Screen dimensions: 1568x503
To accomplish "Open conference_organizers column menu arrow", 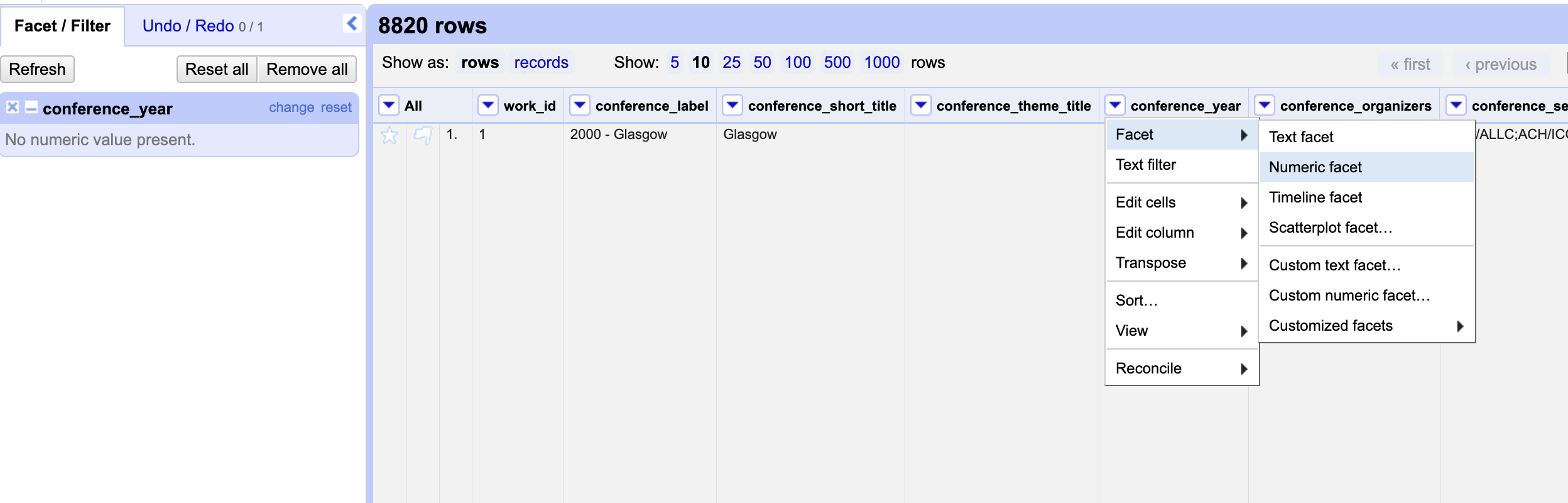I will click(1264, 105).
